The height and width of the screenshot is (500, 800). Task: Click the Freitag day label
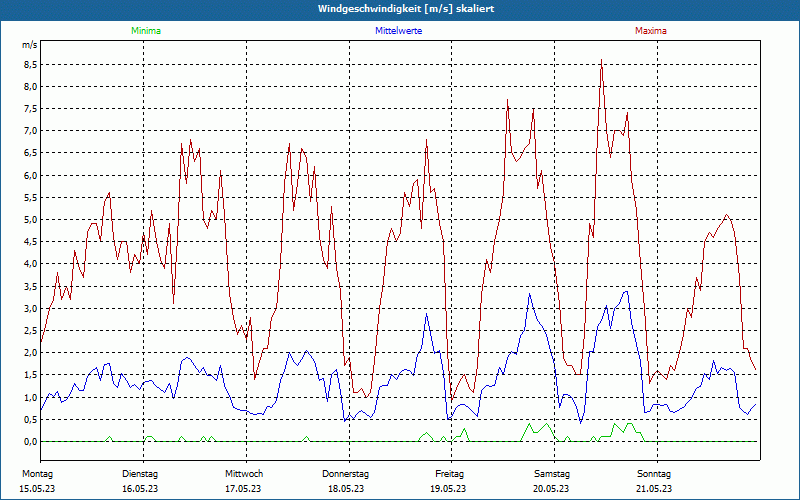(449, 474)
